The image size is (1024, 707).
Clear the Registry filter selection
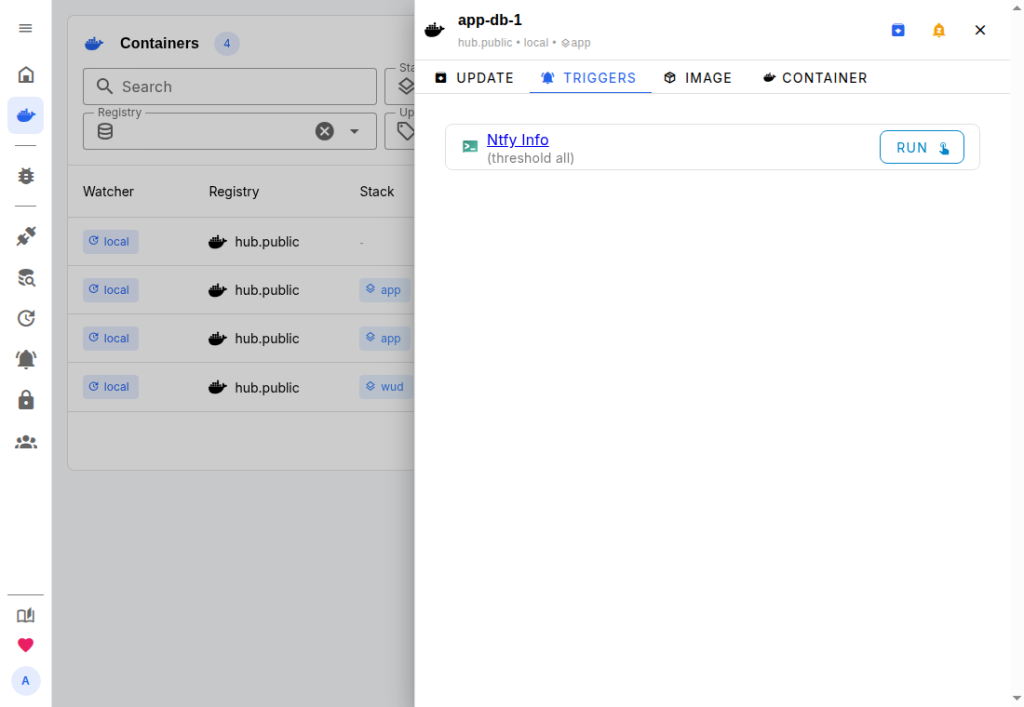325,131
